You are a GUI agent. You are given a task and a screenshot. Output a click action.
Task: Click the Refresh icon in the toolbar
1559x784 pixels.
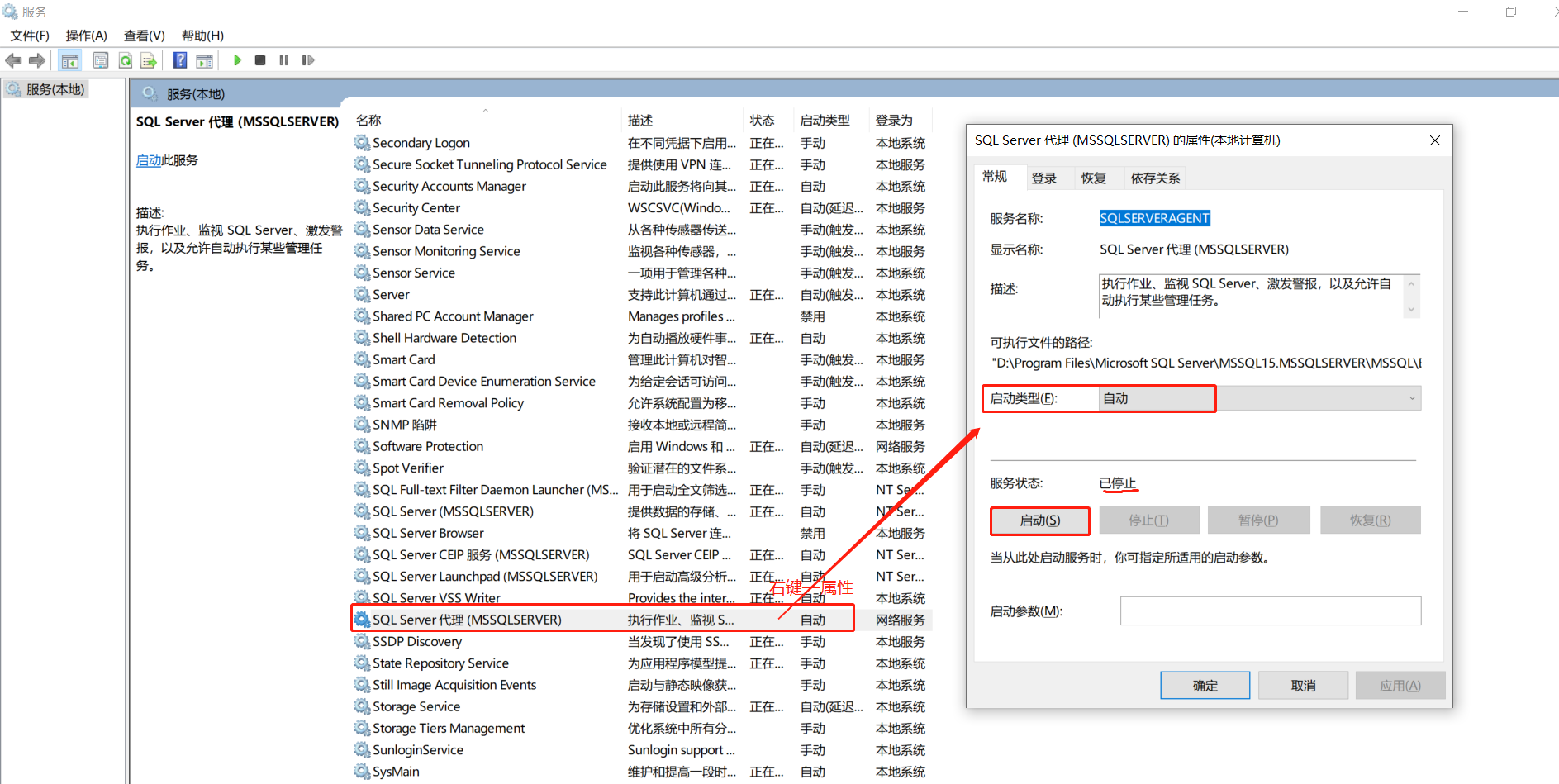point(126,60)
